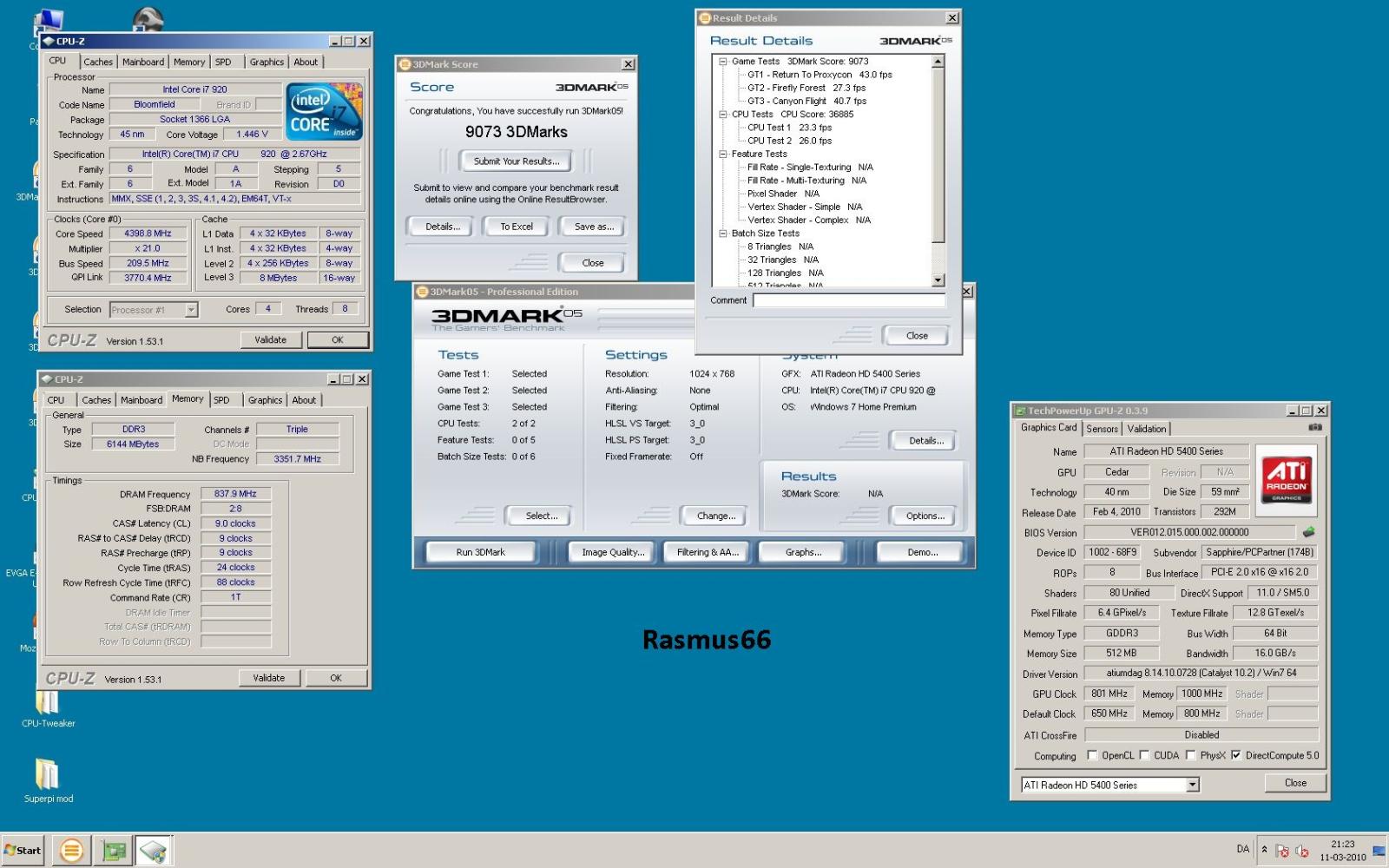Click the GPU-Z screenshot camera icon

[1315, 427]
